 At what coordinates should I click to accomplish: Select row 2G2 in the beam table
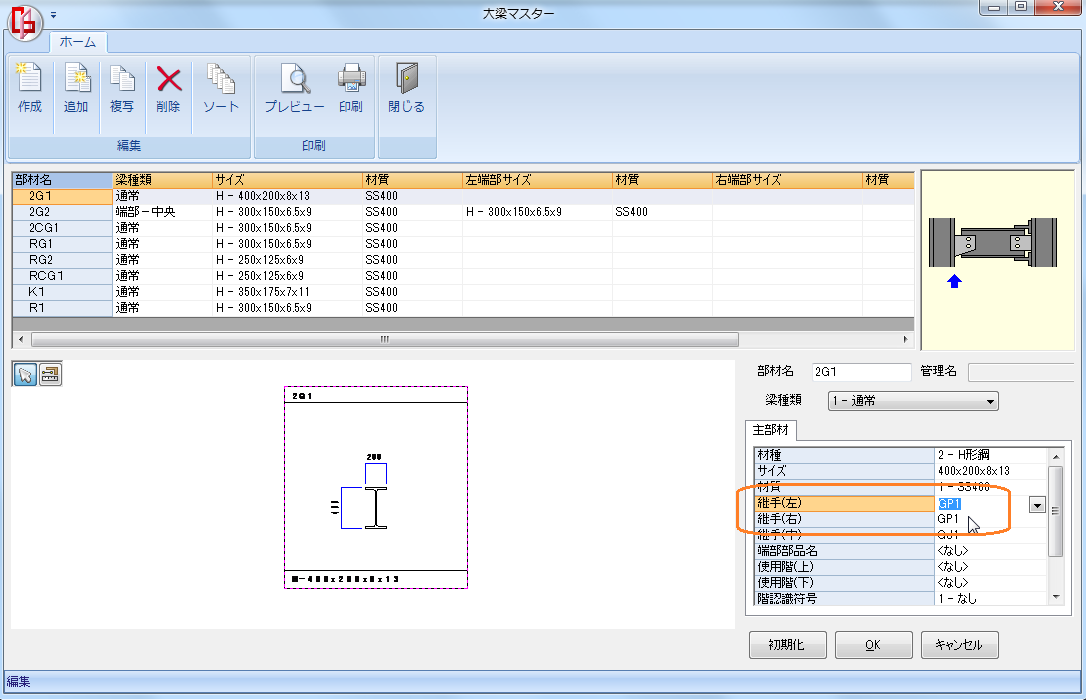pos(62,212)
